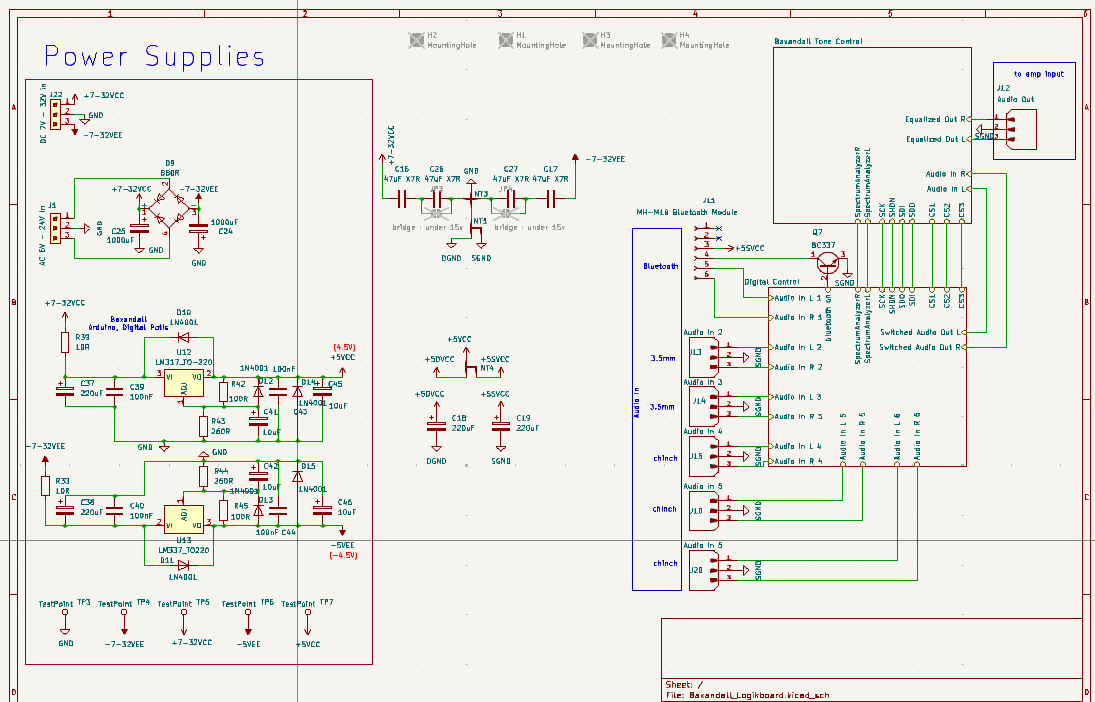Image resolution: width=1095 pixels, height=702 pixels.
Task: Select transistor Q7 BC337 symbol
Action: click(829, 264)
